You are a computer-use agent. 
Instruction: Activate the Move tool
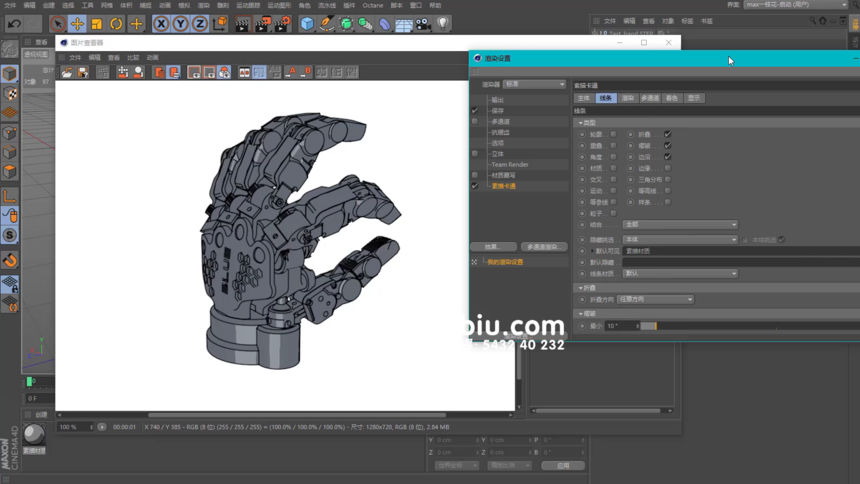coord(77,24)
